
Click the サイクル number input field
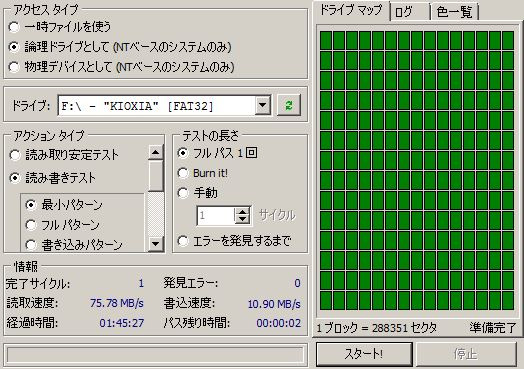click(x=216, y=216)
